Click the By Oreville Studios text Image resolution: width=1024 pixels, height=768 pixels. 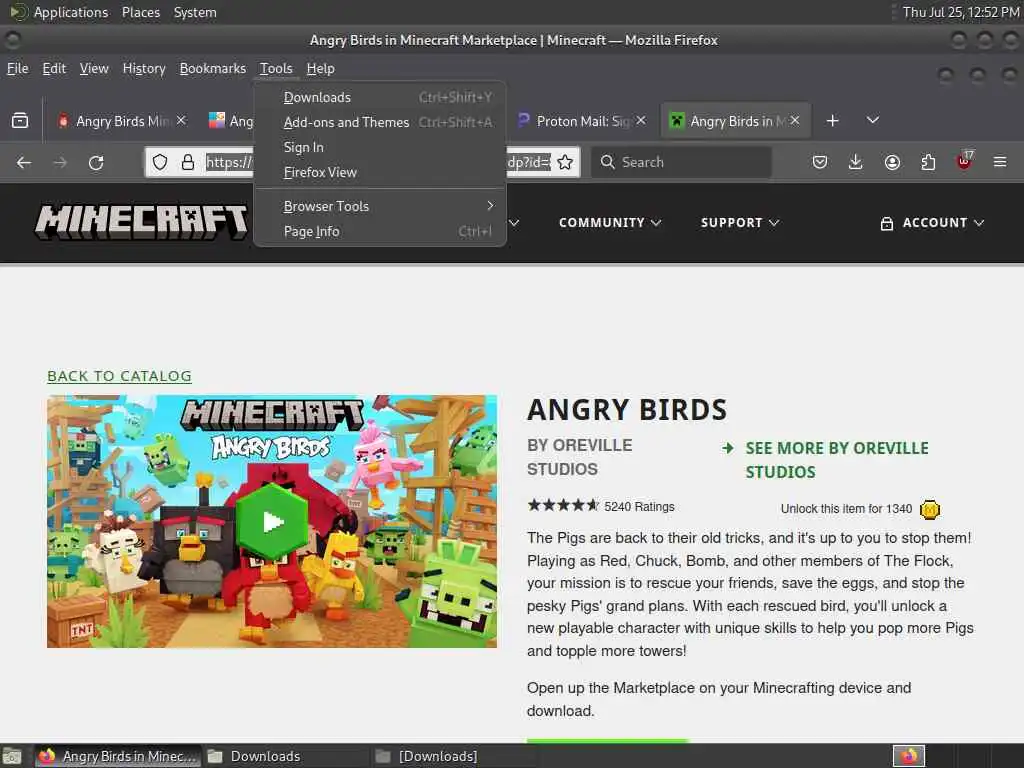pos(580,457)
